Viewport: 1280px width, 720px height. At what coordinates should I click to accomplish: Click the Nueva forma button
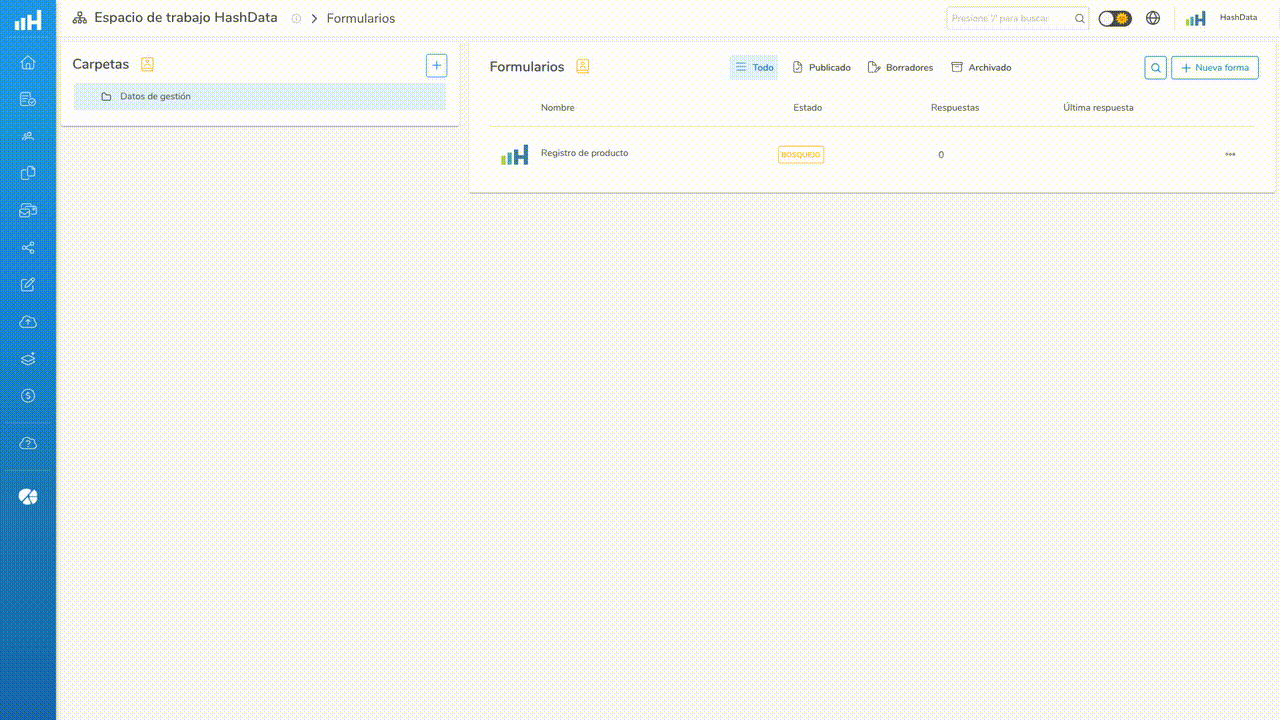(x=1214, y=68)
